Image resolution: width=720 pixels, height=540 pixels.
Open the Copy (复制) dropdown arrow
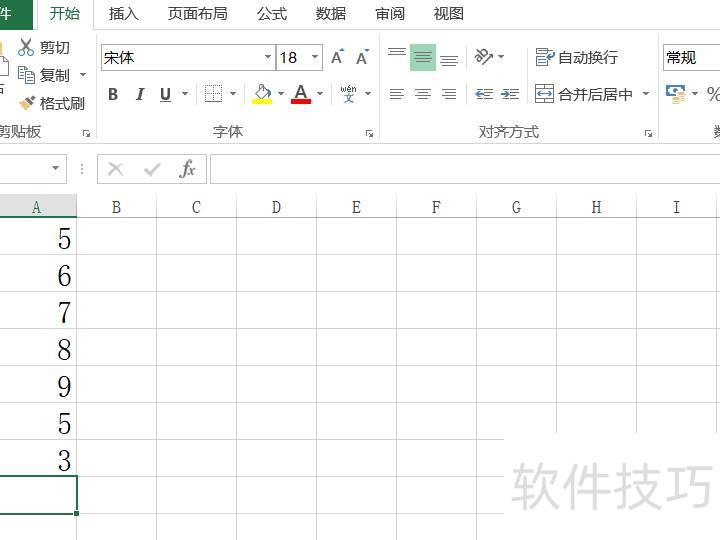(x=83, y=74)
